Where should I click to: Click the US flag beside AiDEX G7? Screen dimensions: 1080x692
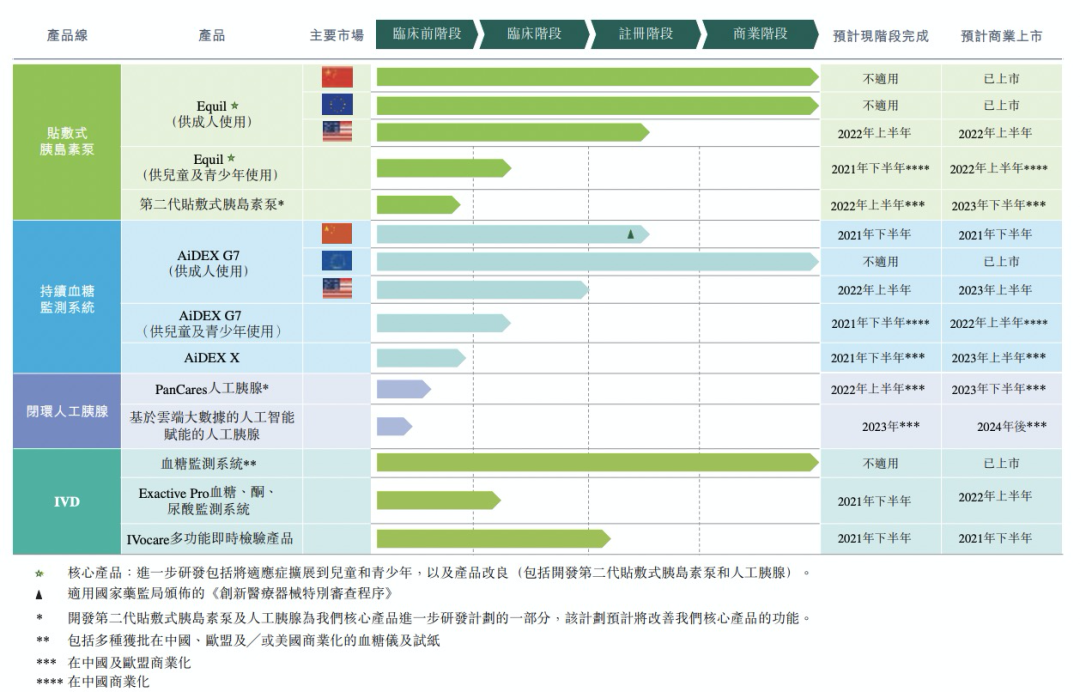tap(337, 288)
